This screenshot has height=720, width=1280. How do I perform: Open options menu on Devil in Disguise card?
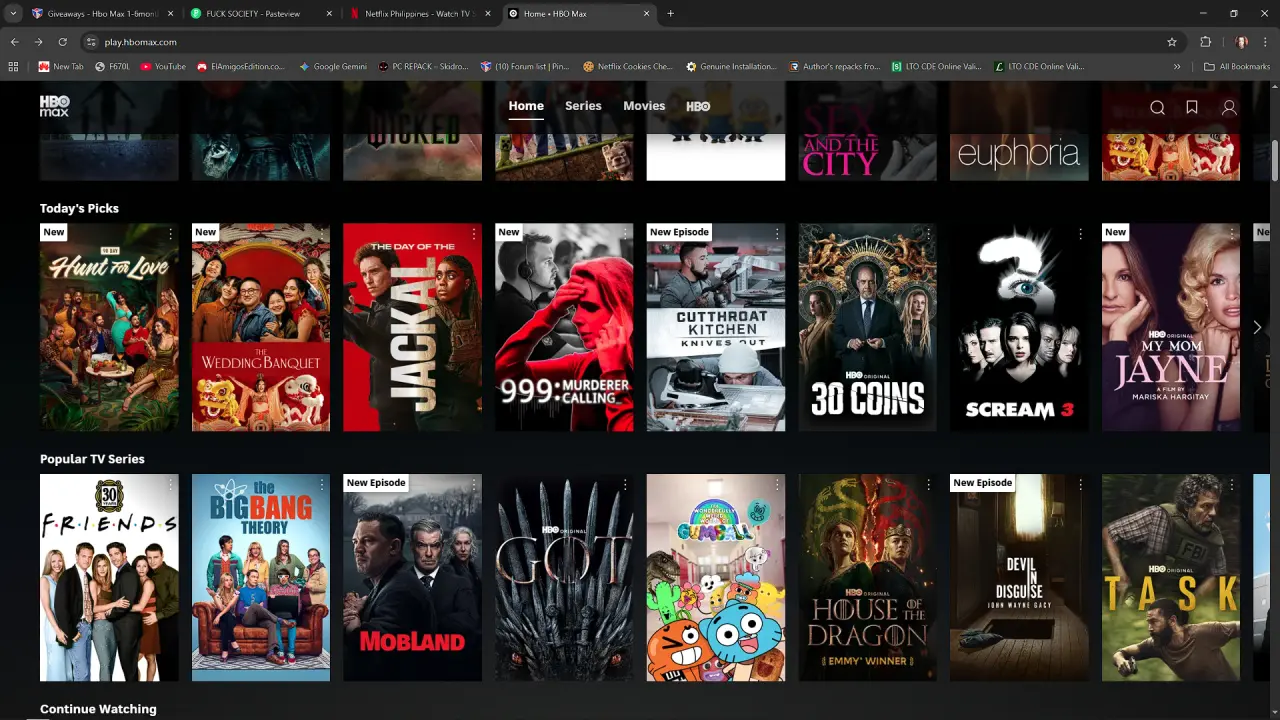1080,484
